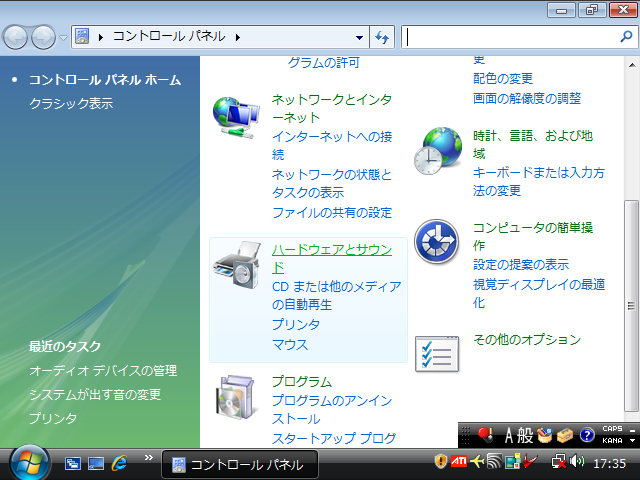Open the Windows Start orb

[x=29, y=464]
